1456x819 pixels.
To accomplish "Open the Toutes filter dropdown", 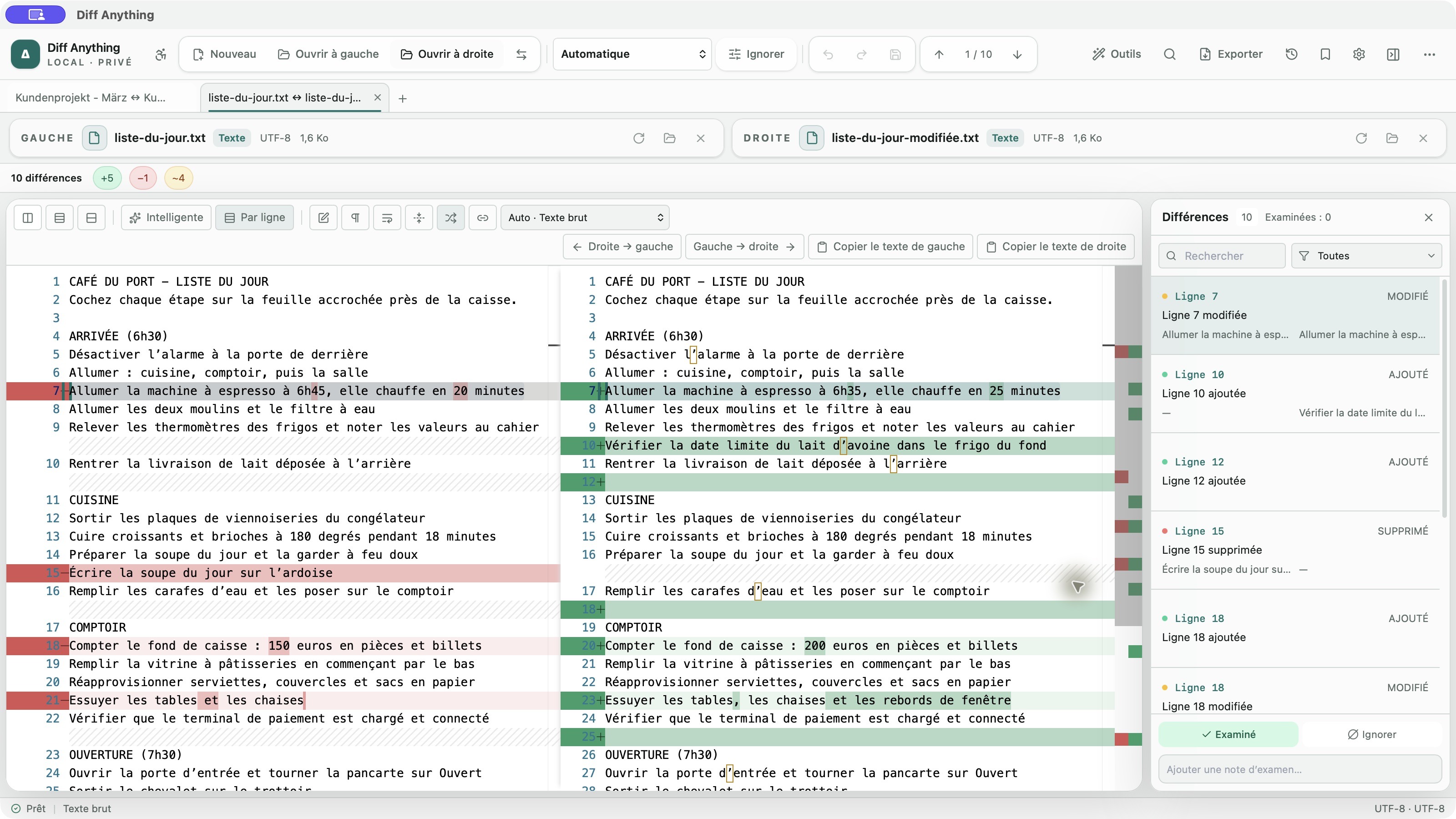I will point(1367,256).
